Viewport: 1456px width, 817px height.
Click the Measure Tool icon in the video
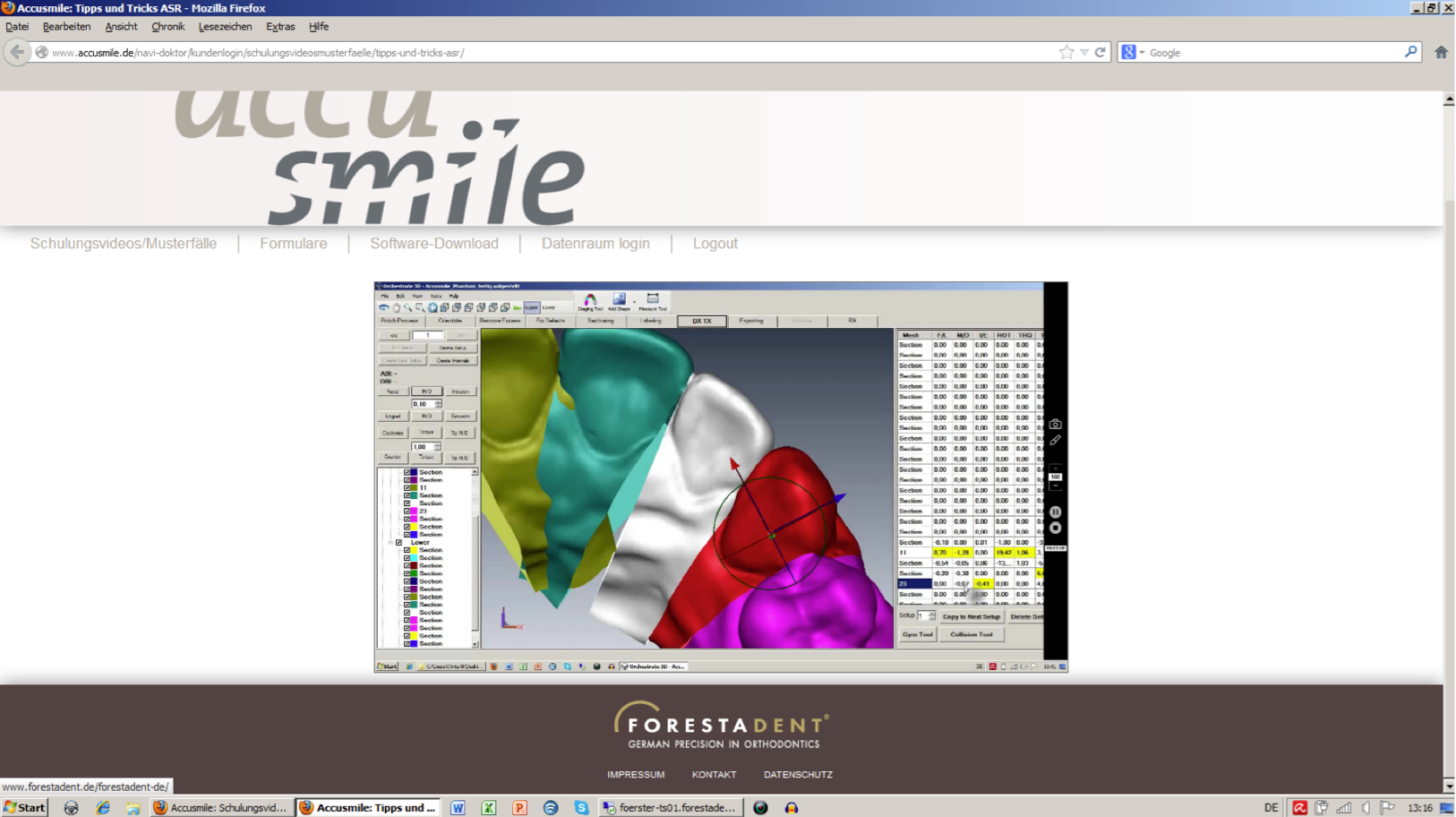click(653, 302)
